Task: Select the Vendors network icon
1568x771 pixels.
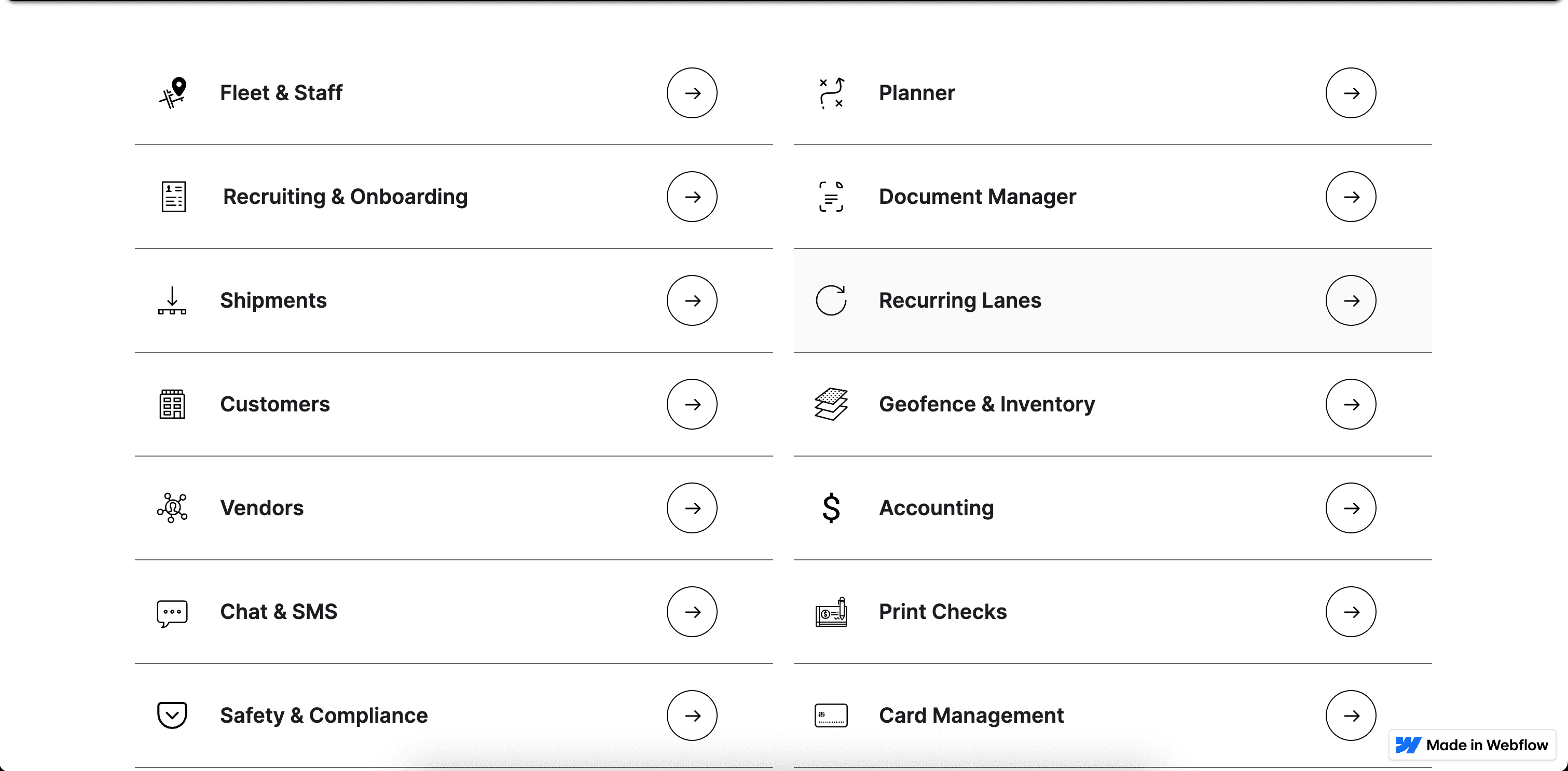Action: [172, 507]
